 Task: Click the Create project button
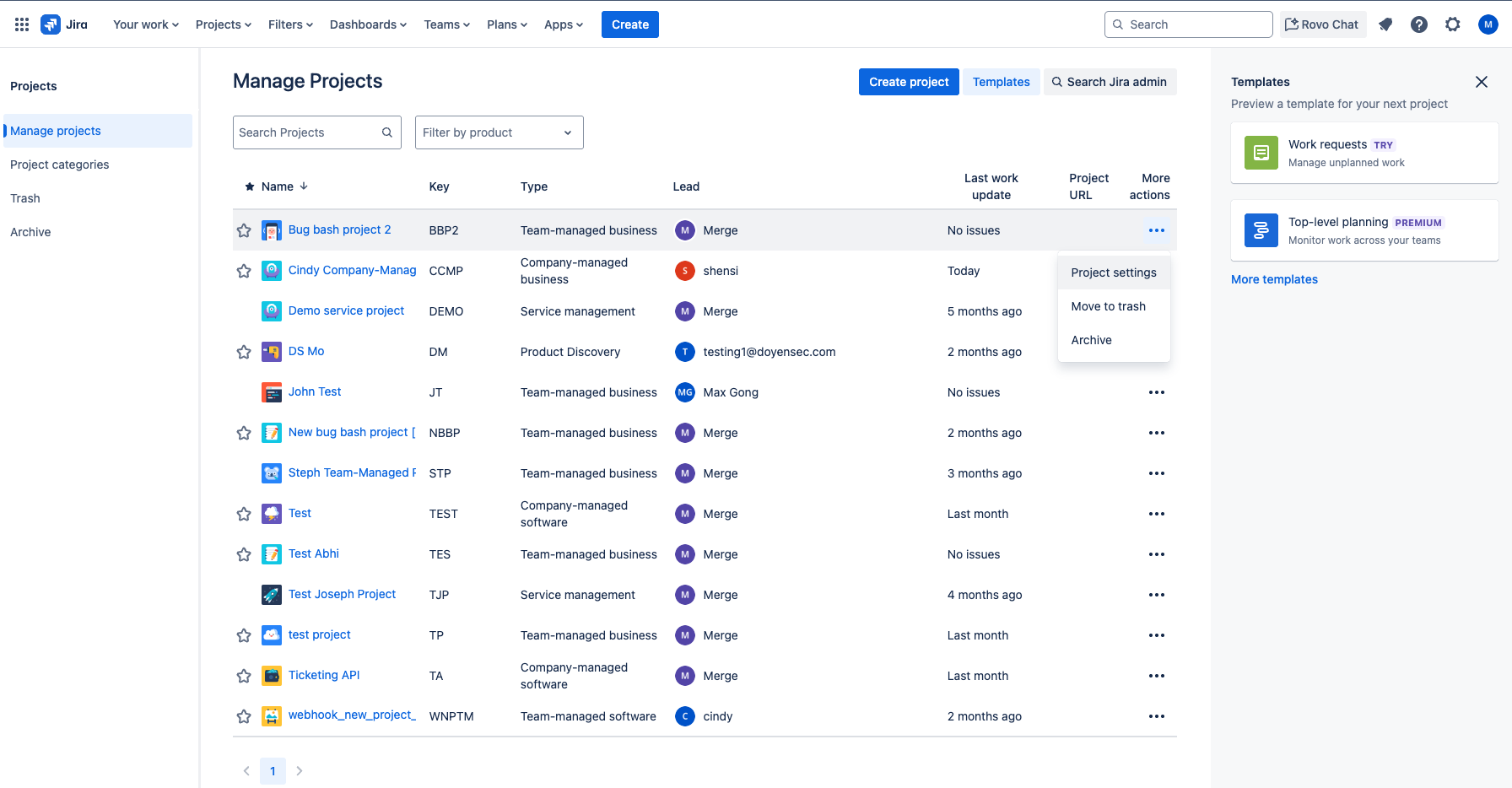[x=909, y=82]
